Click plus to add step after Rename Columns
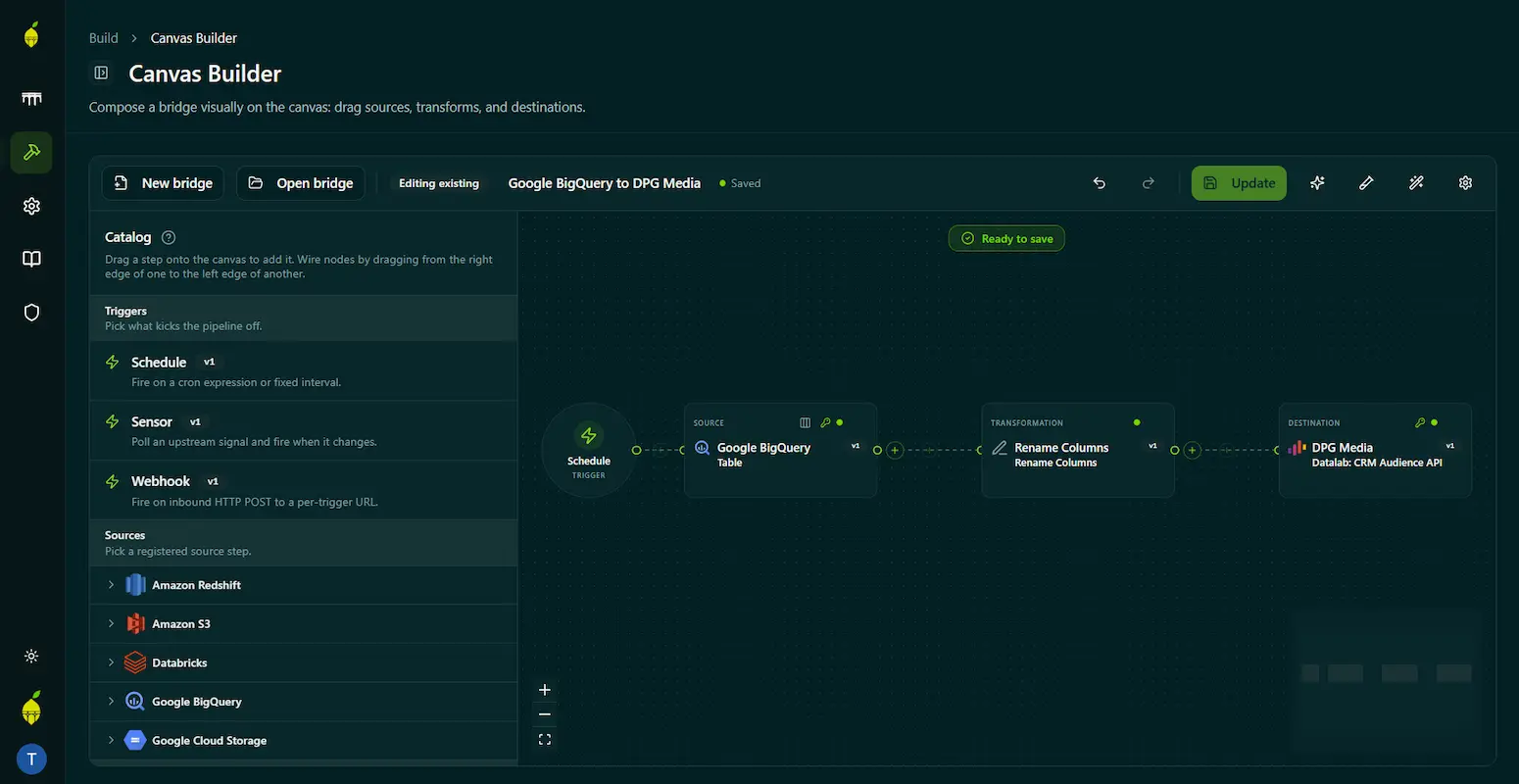 1192,450
